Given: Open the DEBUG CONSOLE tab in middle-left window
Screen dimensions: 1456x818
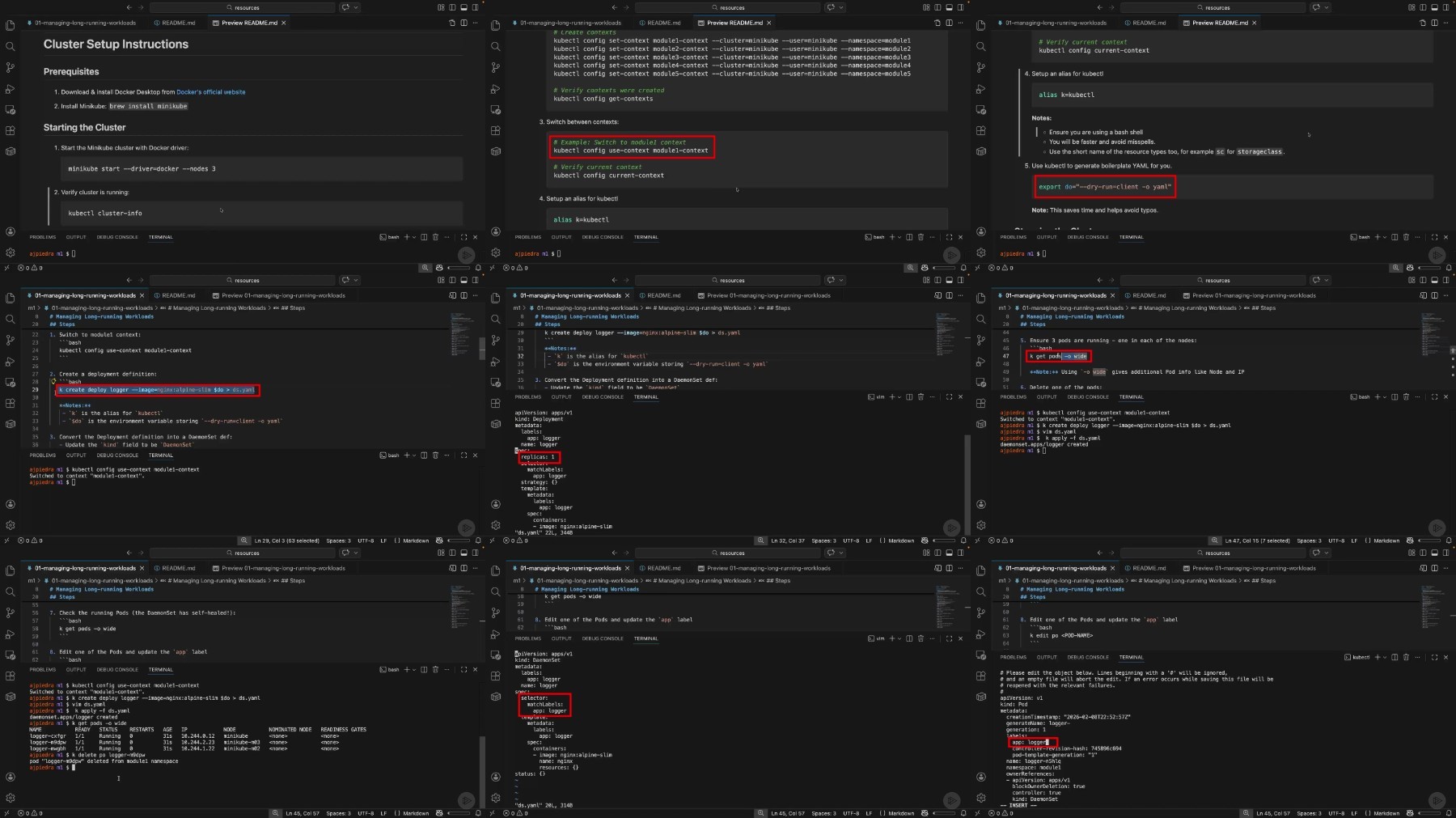Looking at the screenshot, I should tap(117, 455).
